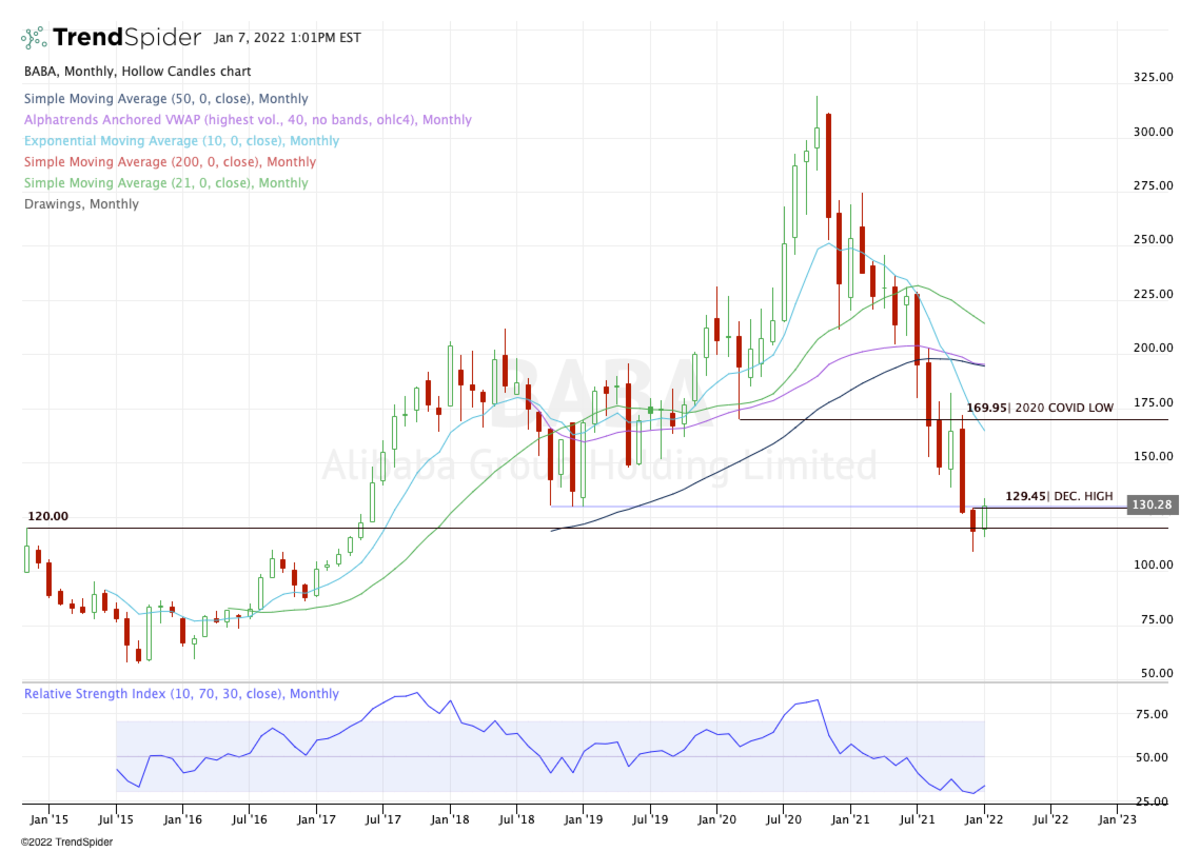Click the RSI 75.00 axis label
The height and width of the screenshot is (852, 1200).
pos(1154,714)
